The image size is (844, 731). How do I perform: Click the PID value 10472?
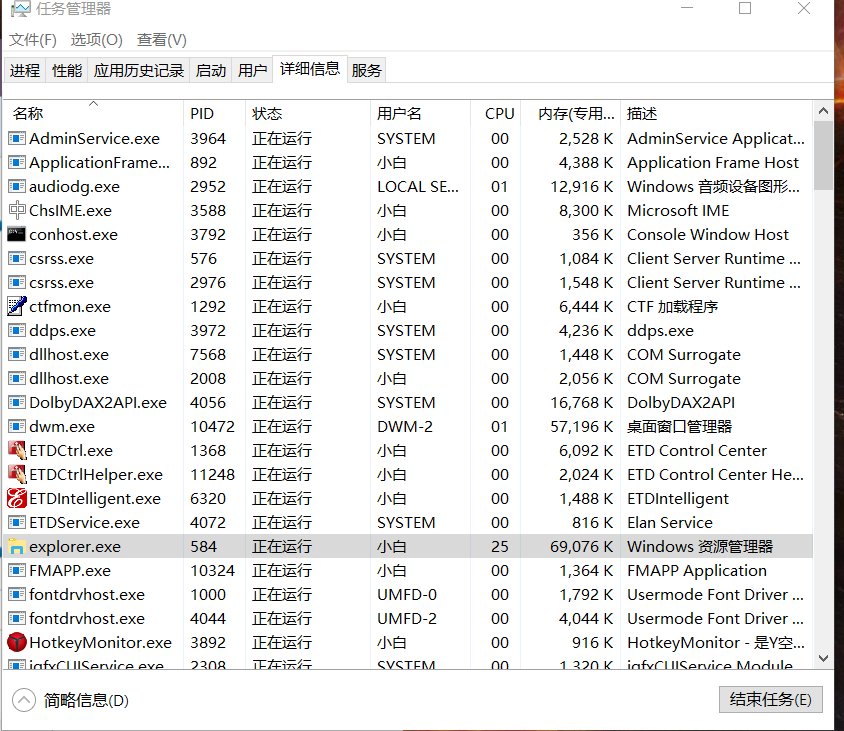pos(212,427)
